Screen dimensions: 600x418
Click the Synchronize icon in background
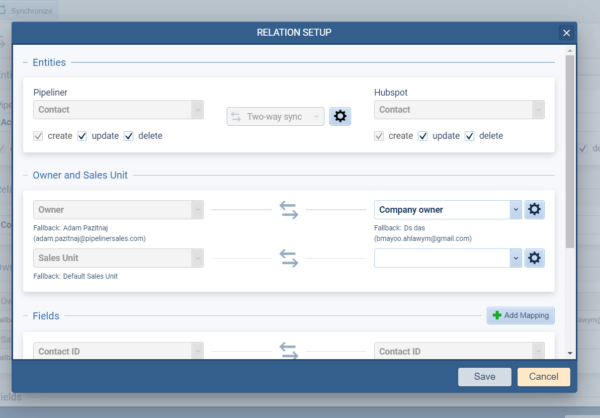8,10
